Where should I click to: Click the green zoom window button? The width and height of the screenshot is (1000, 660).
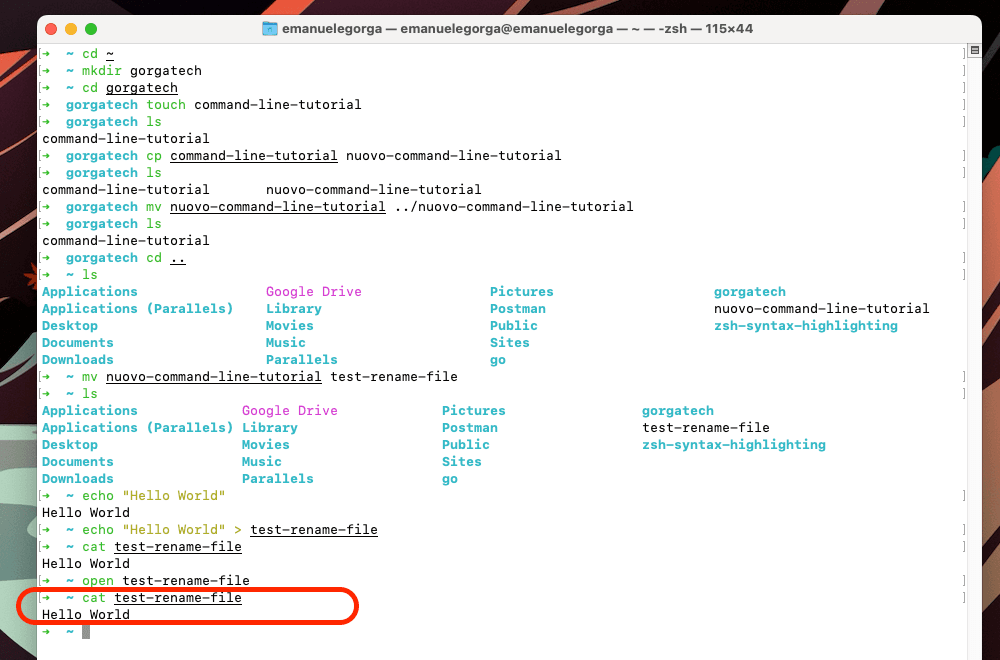[x=91, y=29]
